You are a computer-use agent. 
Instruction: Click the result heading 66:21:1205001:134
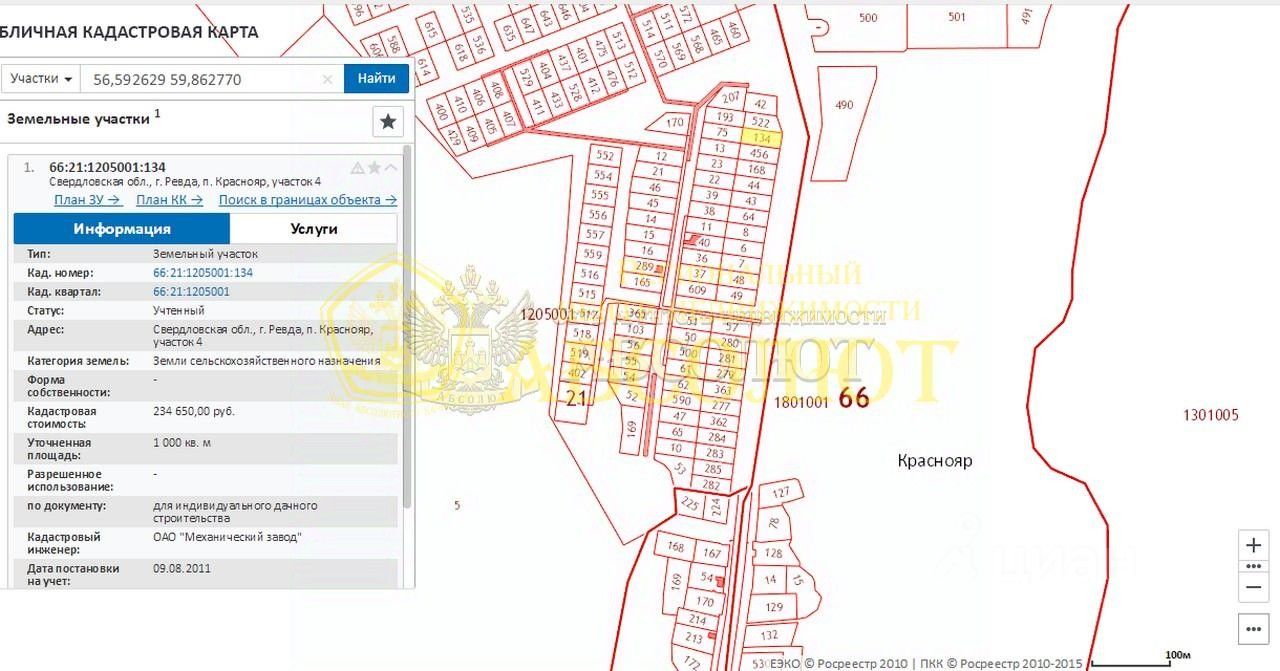pos(108,167)
